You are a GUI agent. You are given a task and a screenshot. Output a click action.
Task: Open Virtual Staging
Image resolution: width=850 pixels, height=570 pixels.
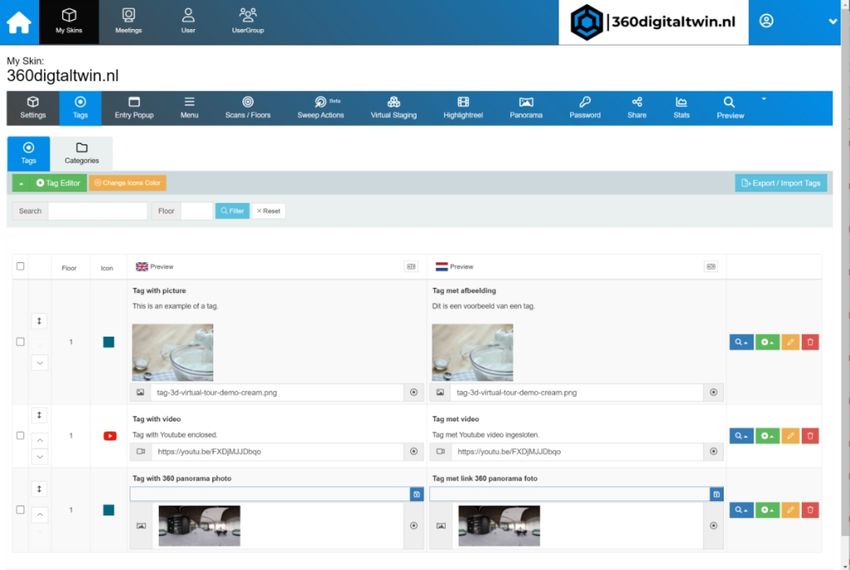click(x=394, y=108)
